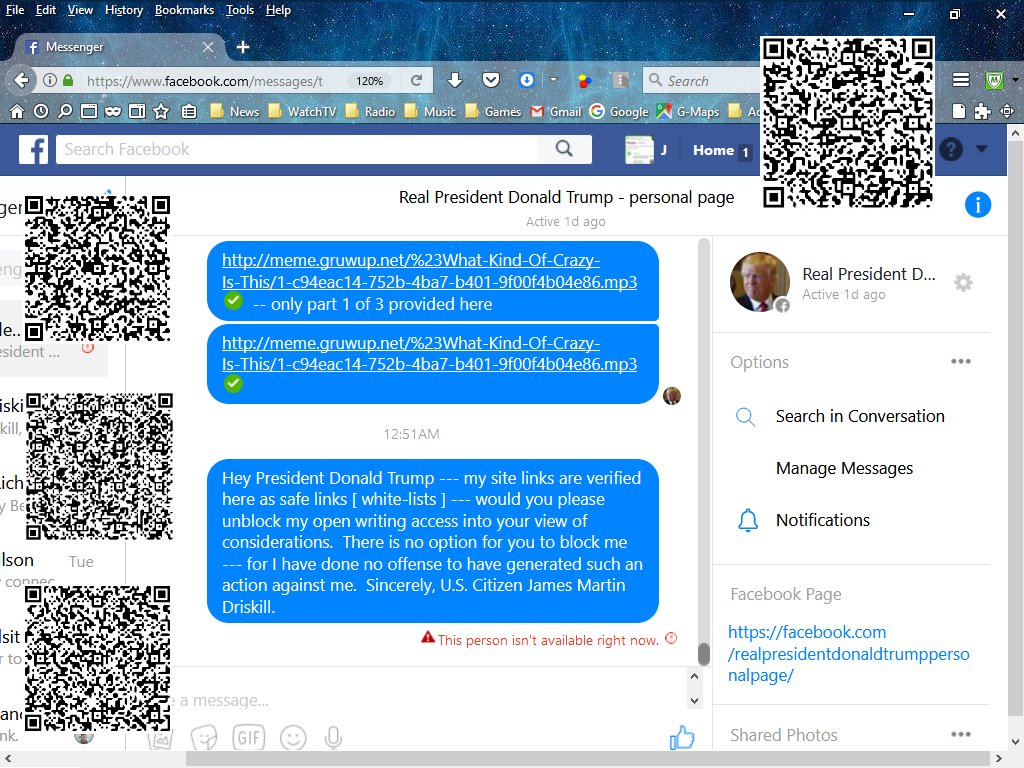1024x768 pixels.
Task: Expand the dropdown beside the download manager icon
Action: point(553,80)
